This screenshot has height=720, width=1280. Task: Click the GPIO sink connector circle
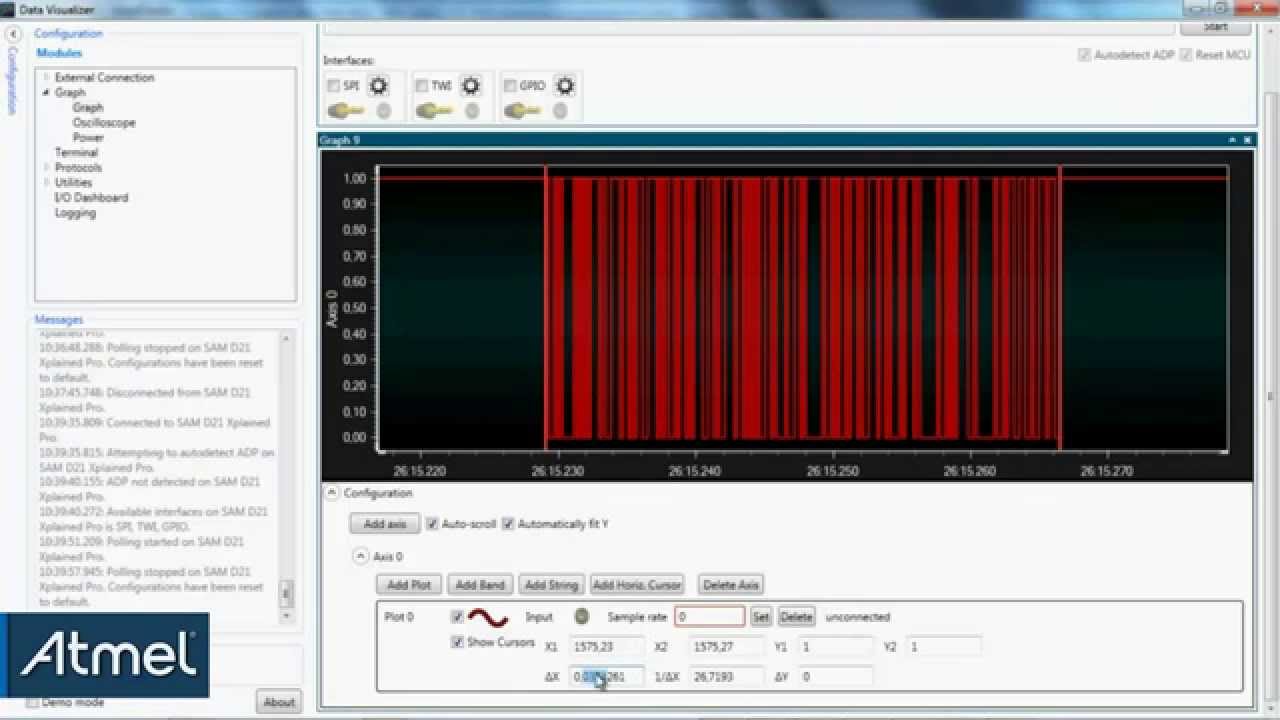pos(560,111)
